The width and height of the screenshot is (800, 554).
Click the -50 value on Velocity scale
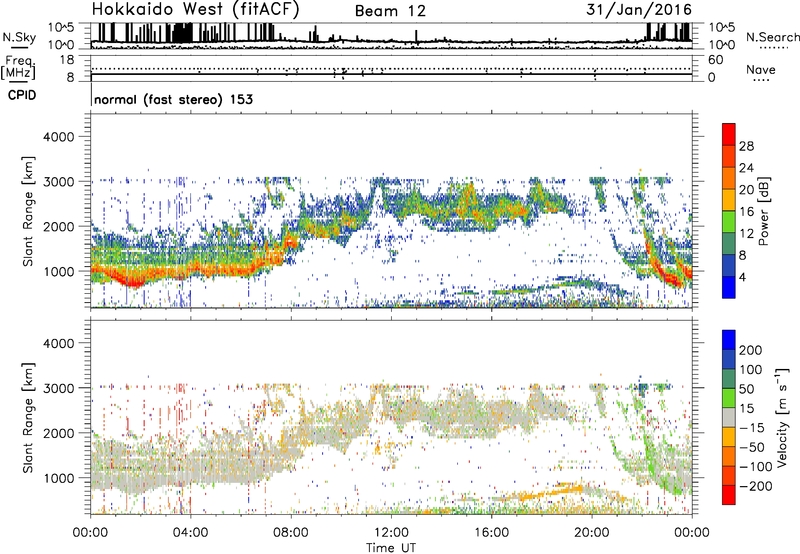(752, 447)
